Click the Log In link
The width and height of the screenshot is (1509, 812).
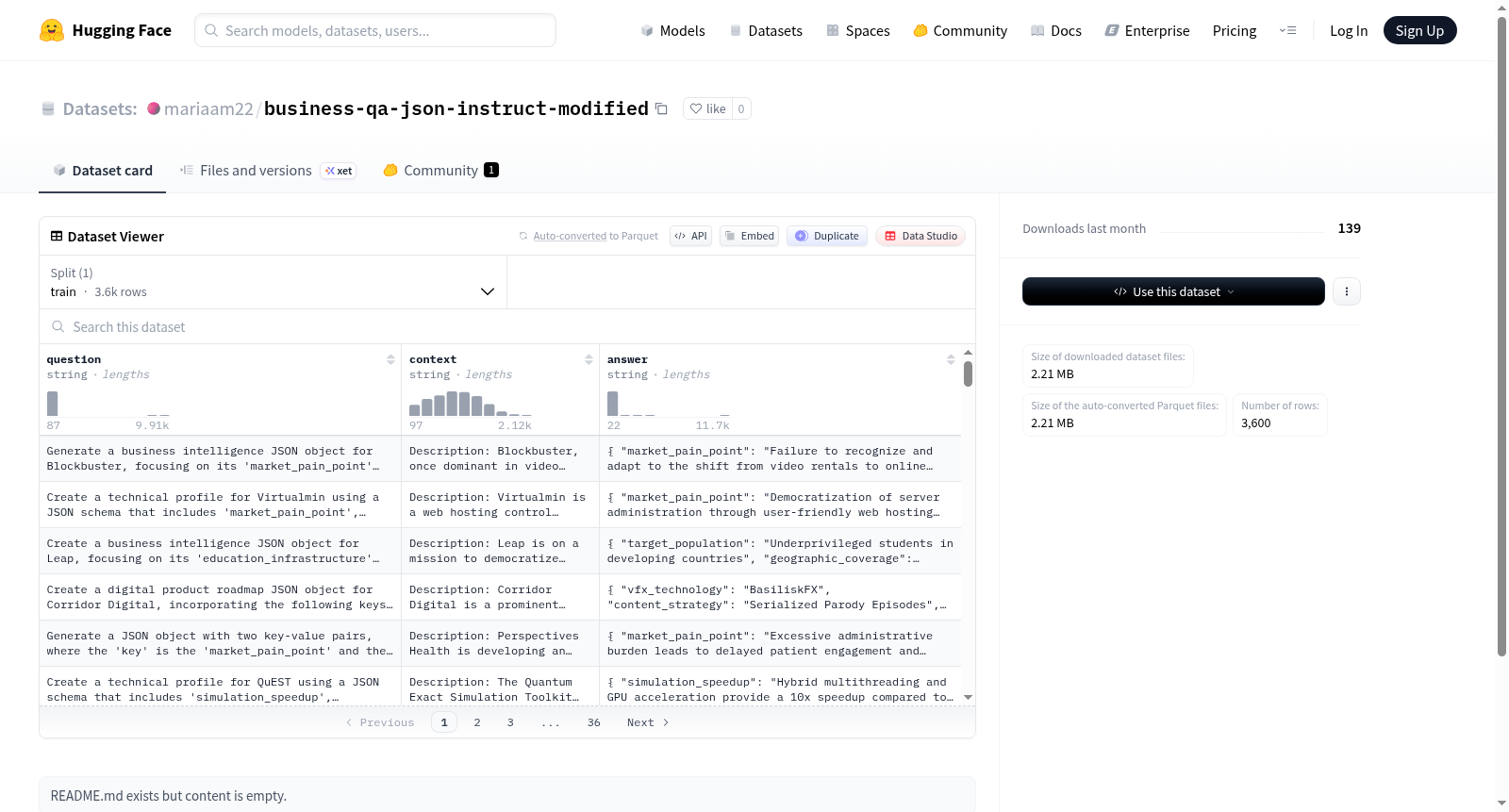pos(1349,30)
